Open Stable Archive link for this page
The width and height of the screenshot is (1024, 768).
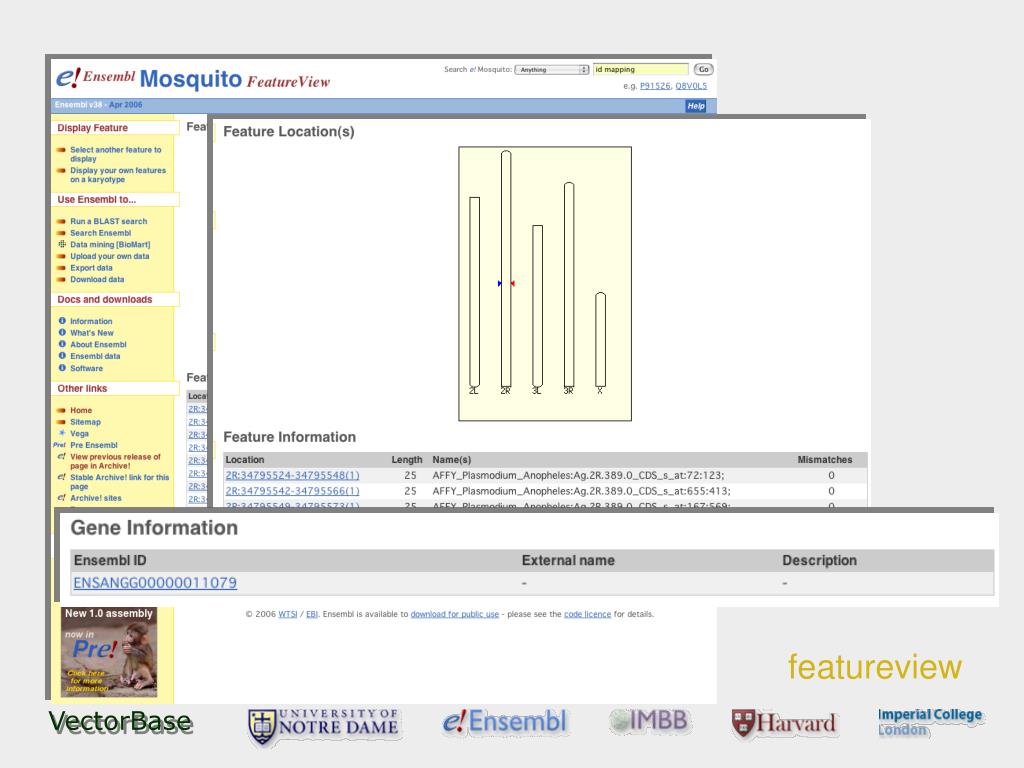[x=119, y=482]
